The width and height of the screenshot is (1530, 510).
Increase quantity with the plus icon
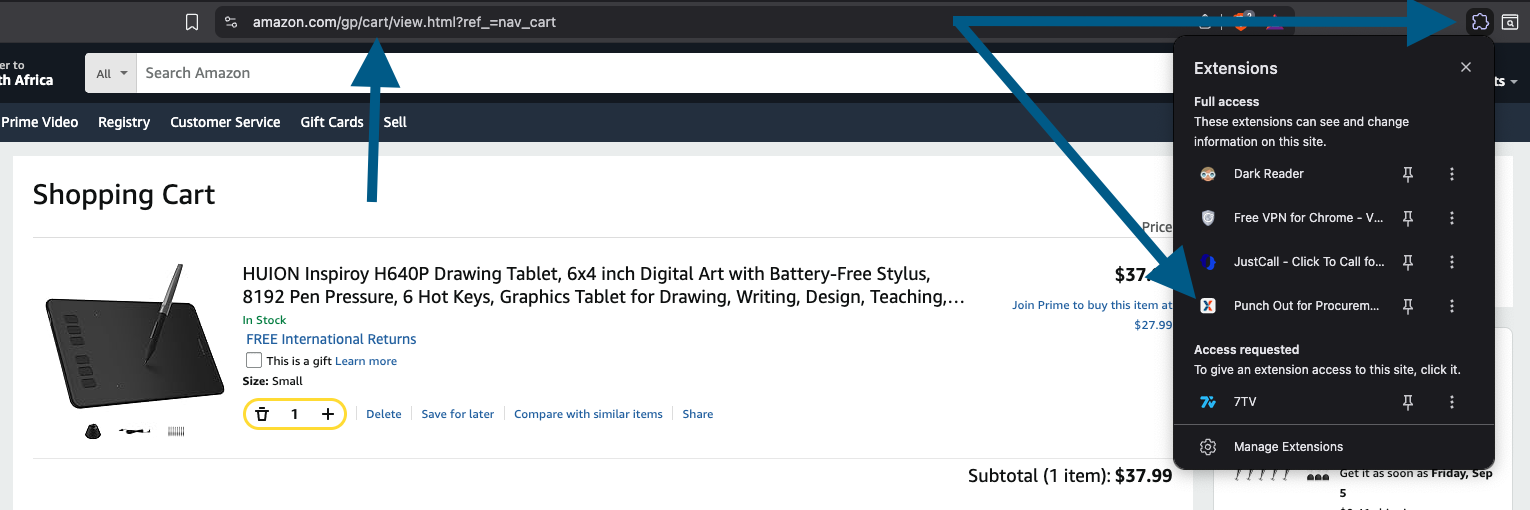328,414
